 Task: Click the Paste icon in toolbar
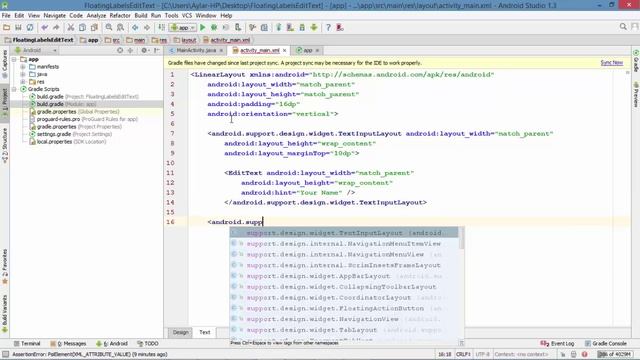94,27
